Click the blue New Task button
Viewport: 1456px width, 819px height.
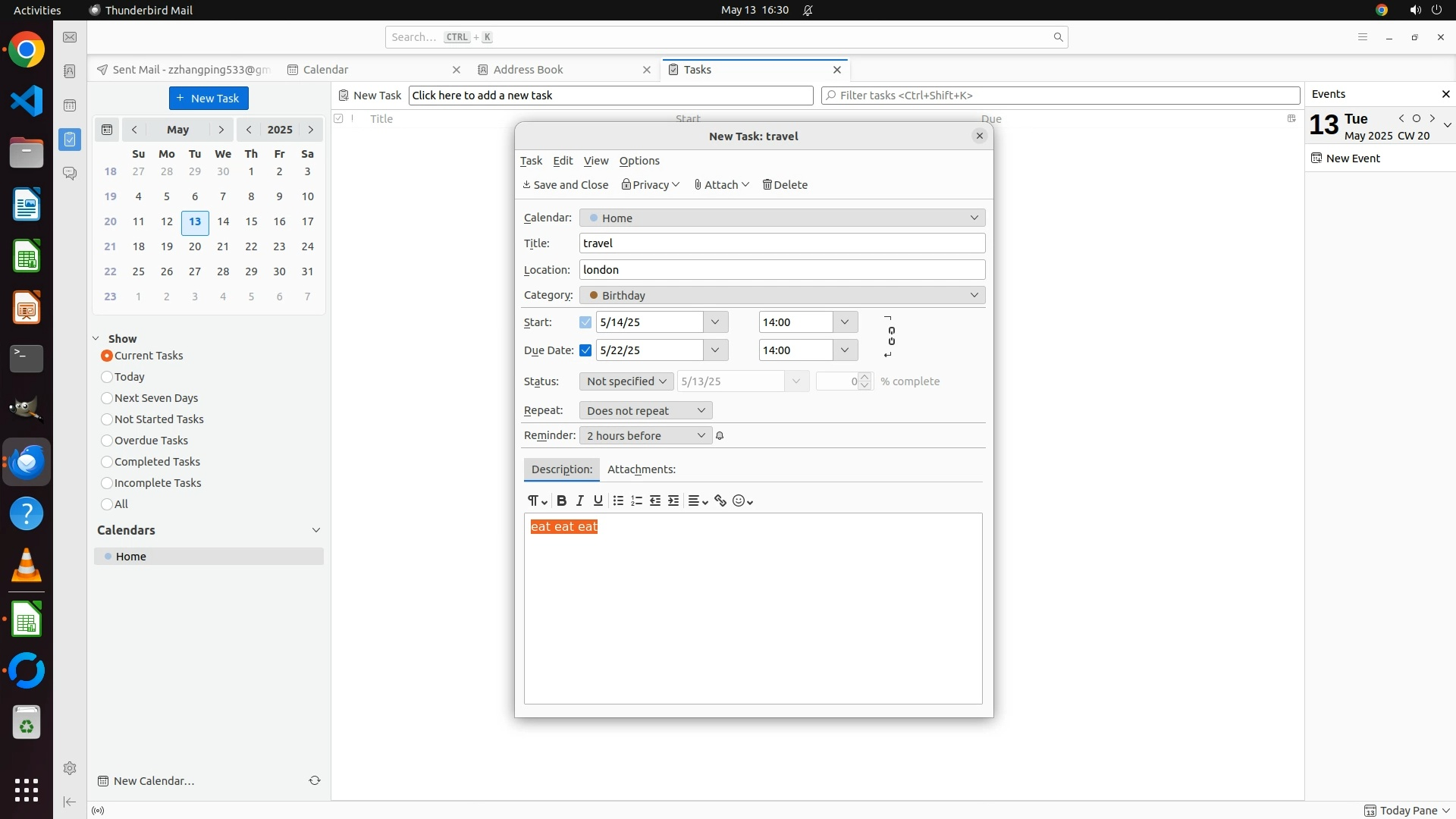(x=209, y=98)
